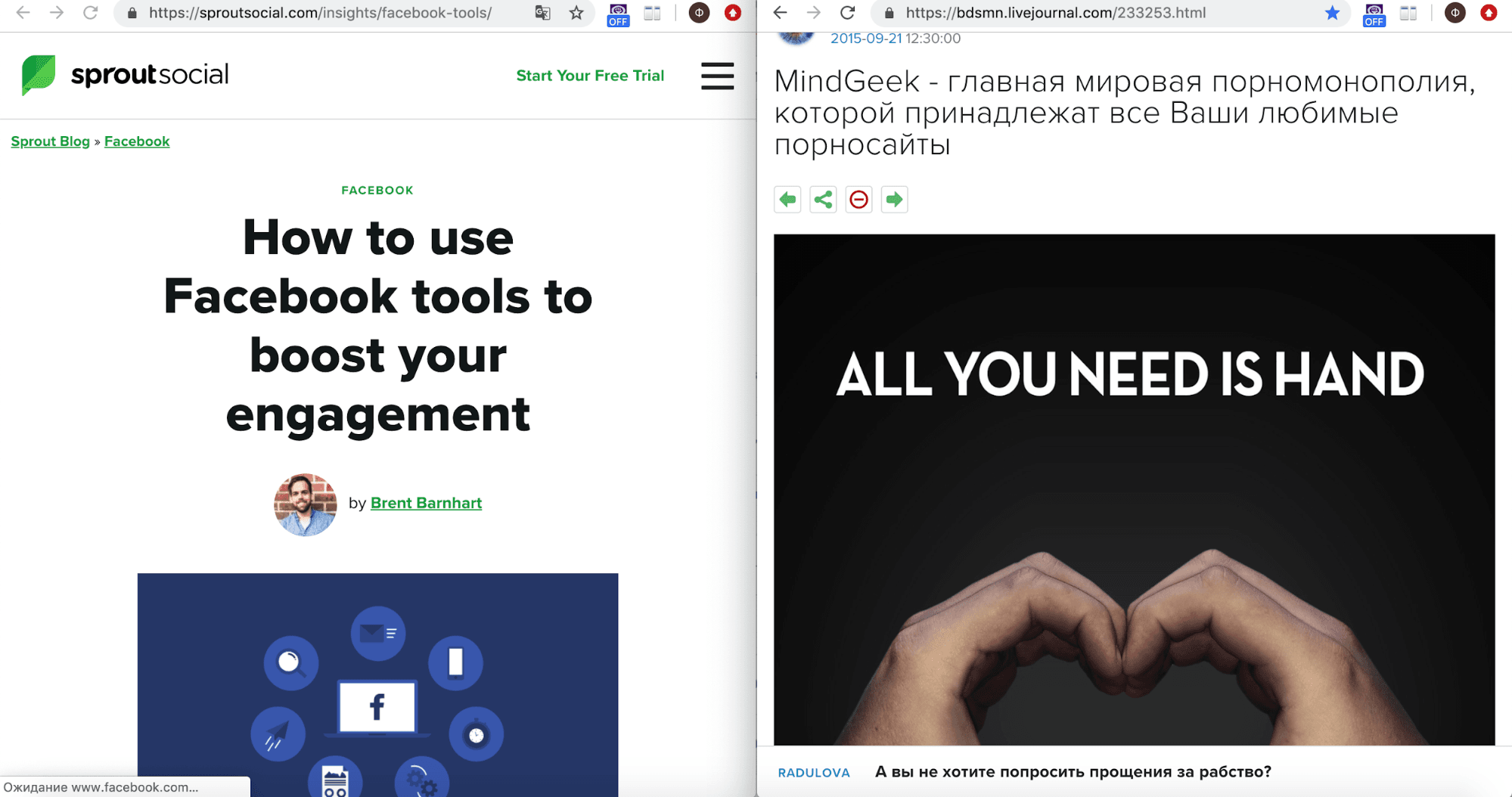
Task: Go back in the right browser window
Action: point(780,13)
